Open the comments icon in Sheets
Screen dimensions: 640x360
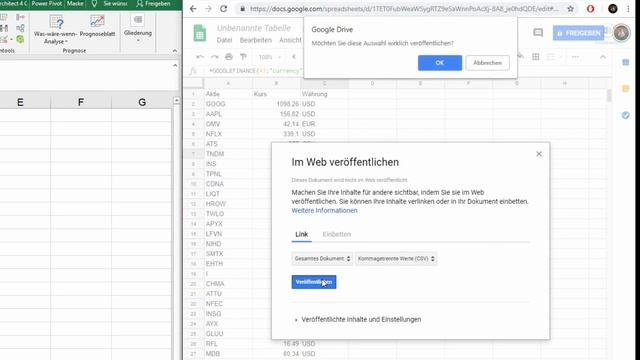[x=538, y=33]
